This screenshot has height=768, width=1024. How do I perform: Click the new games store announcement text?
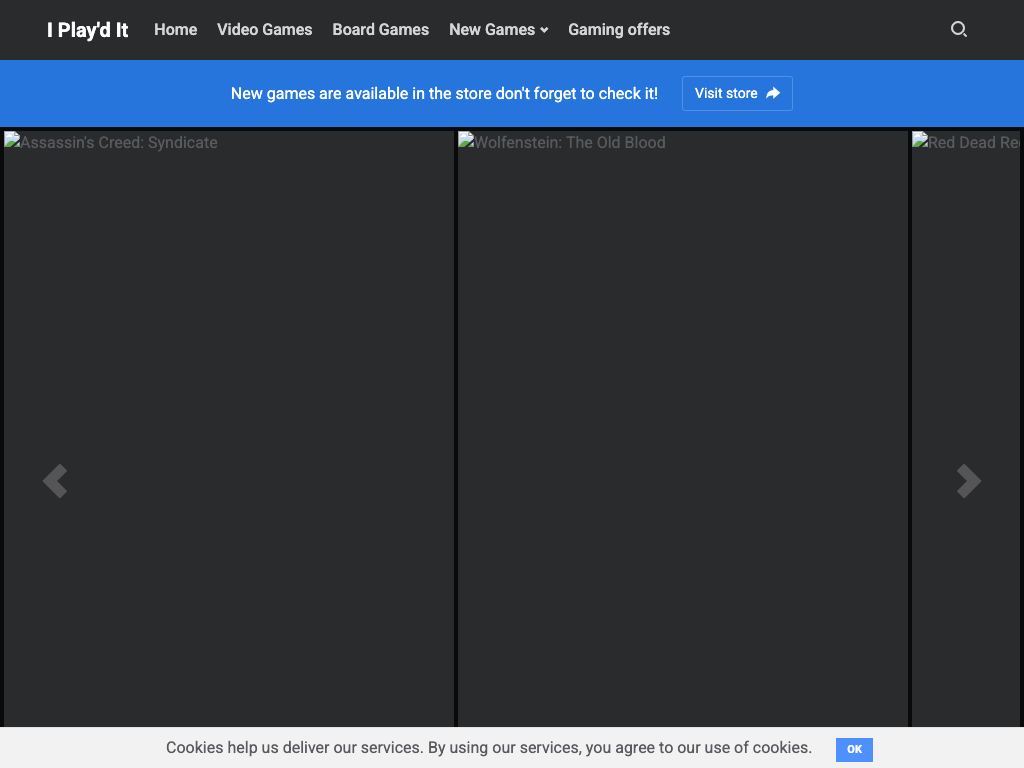pyautogui.click(x=444, y=93)
